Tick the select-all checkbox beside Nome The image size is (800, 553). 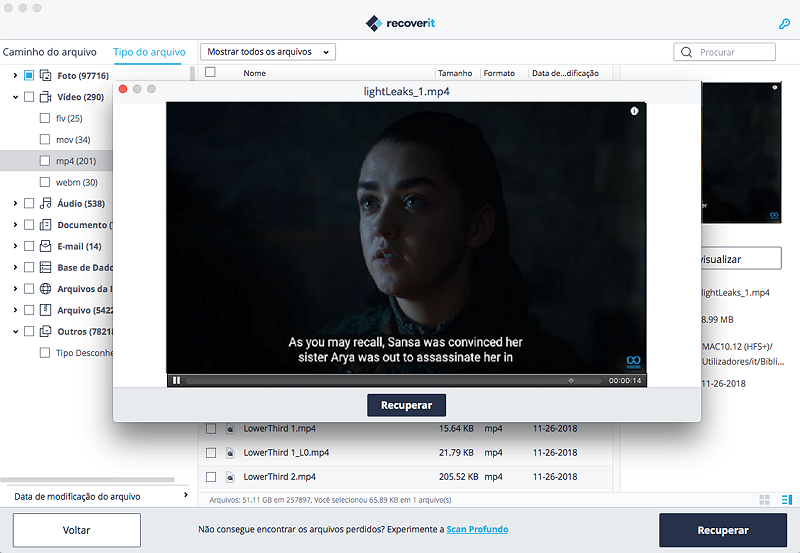[x=210, y=72]
